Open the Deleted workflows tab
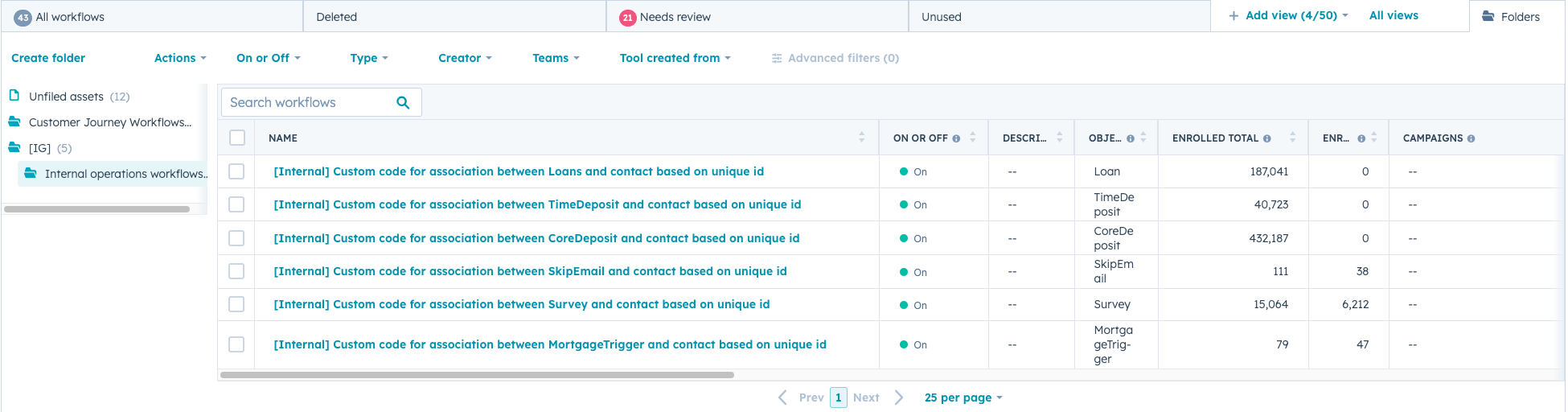1568x412 pixels. (x=336, y=17)
